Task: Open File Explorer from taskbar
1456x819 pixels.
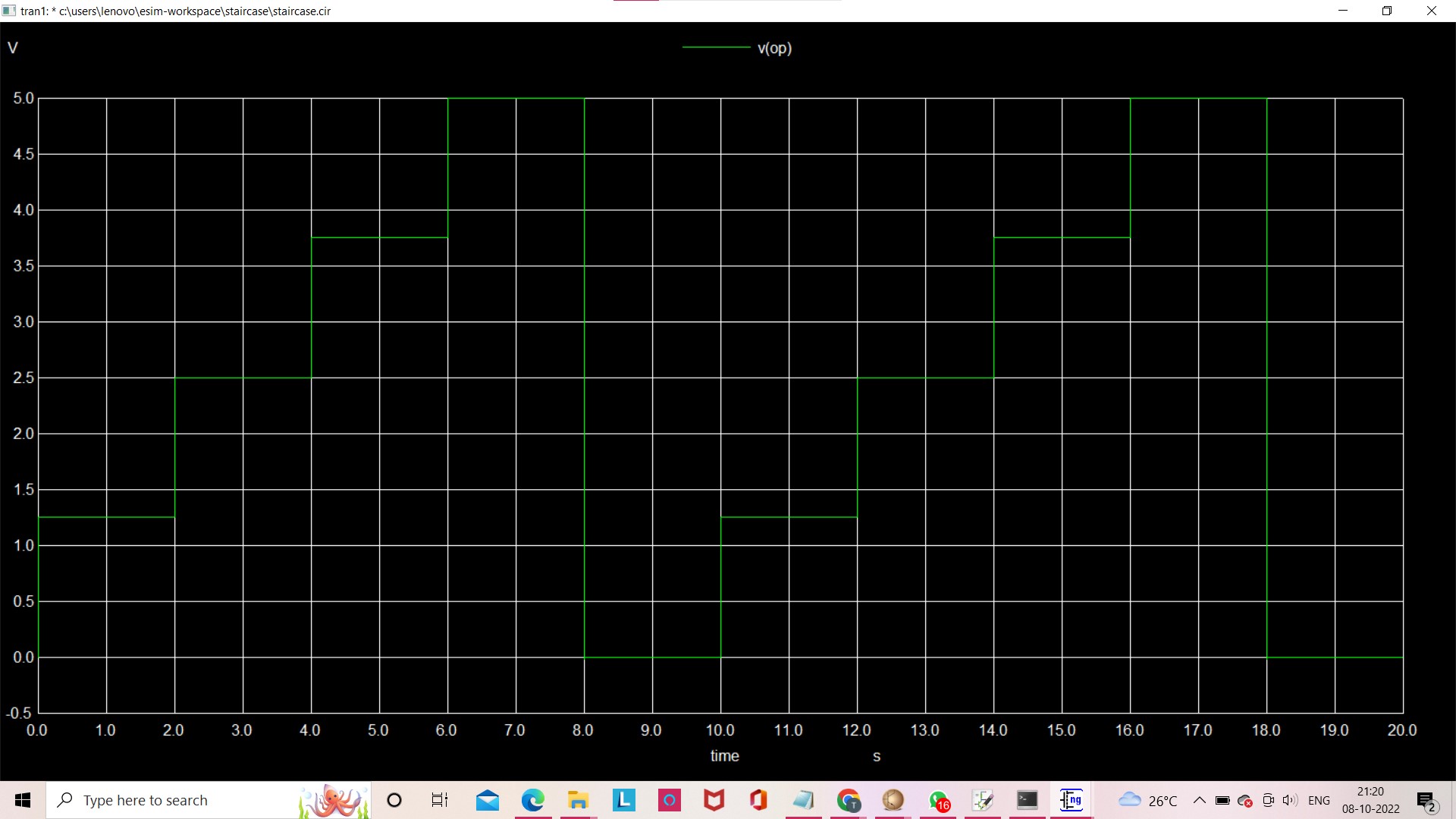Action: [x=578, y=800]
